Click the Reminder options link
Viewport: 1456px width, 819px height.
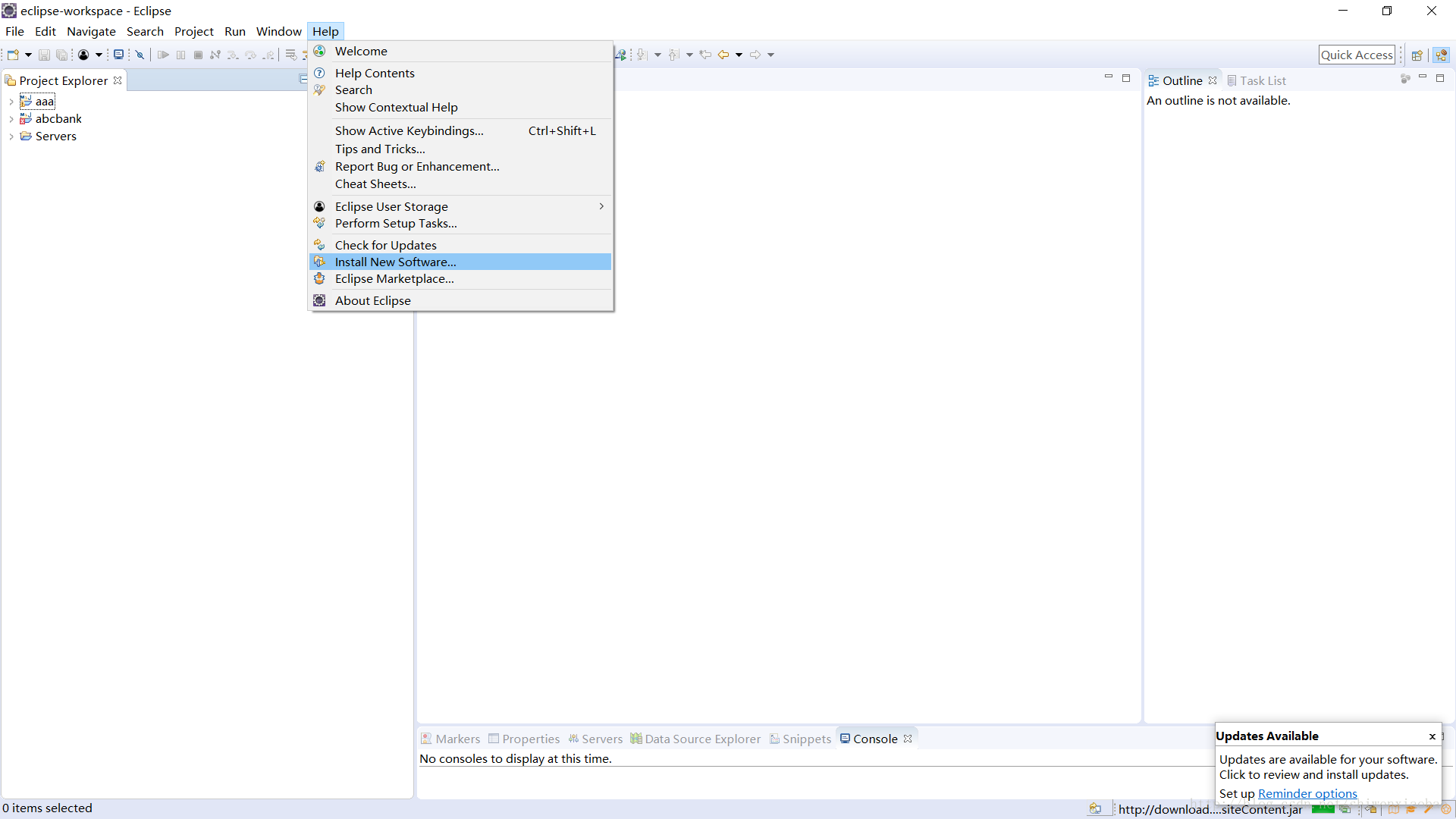(1307, 793)
